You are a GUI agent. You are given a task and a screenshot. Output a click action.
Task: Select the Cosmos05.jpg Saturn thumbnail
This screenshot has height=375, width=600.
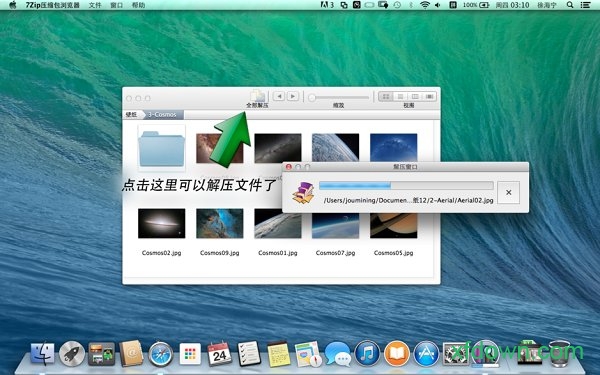[393, 226]
